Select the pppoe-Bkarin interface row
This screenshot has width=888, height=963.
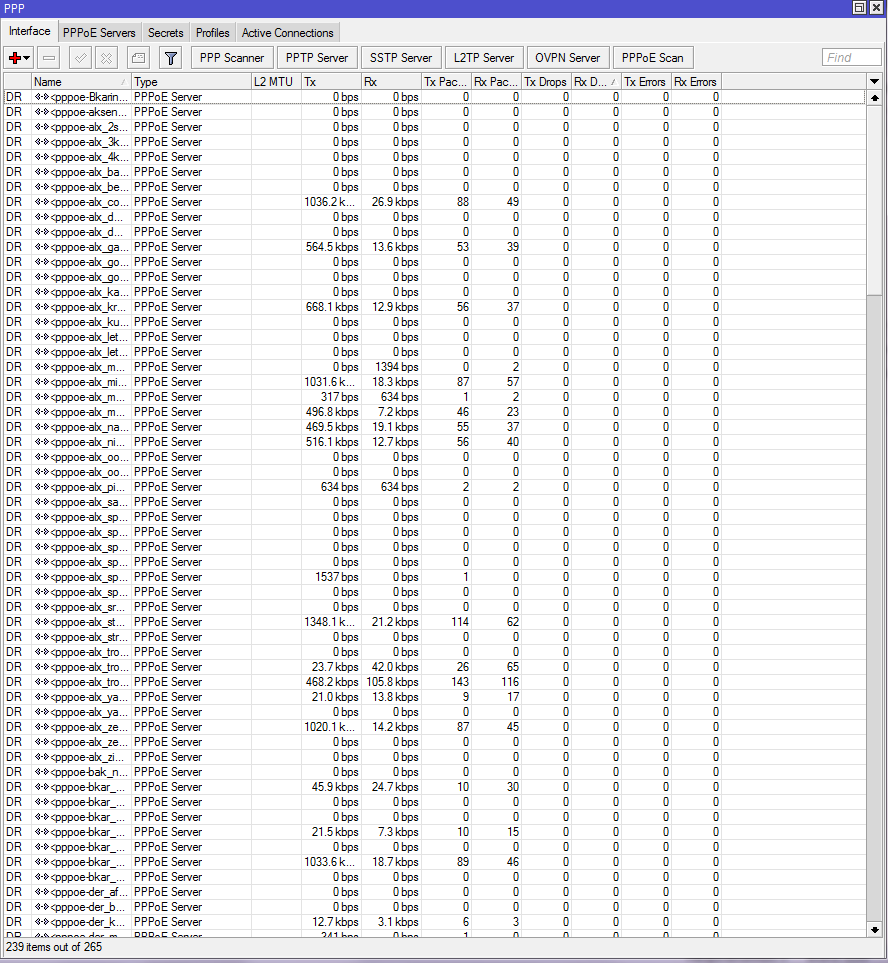[435, 97]
